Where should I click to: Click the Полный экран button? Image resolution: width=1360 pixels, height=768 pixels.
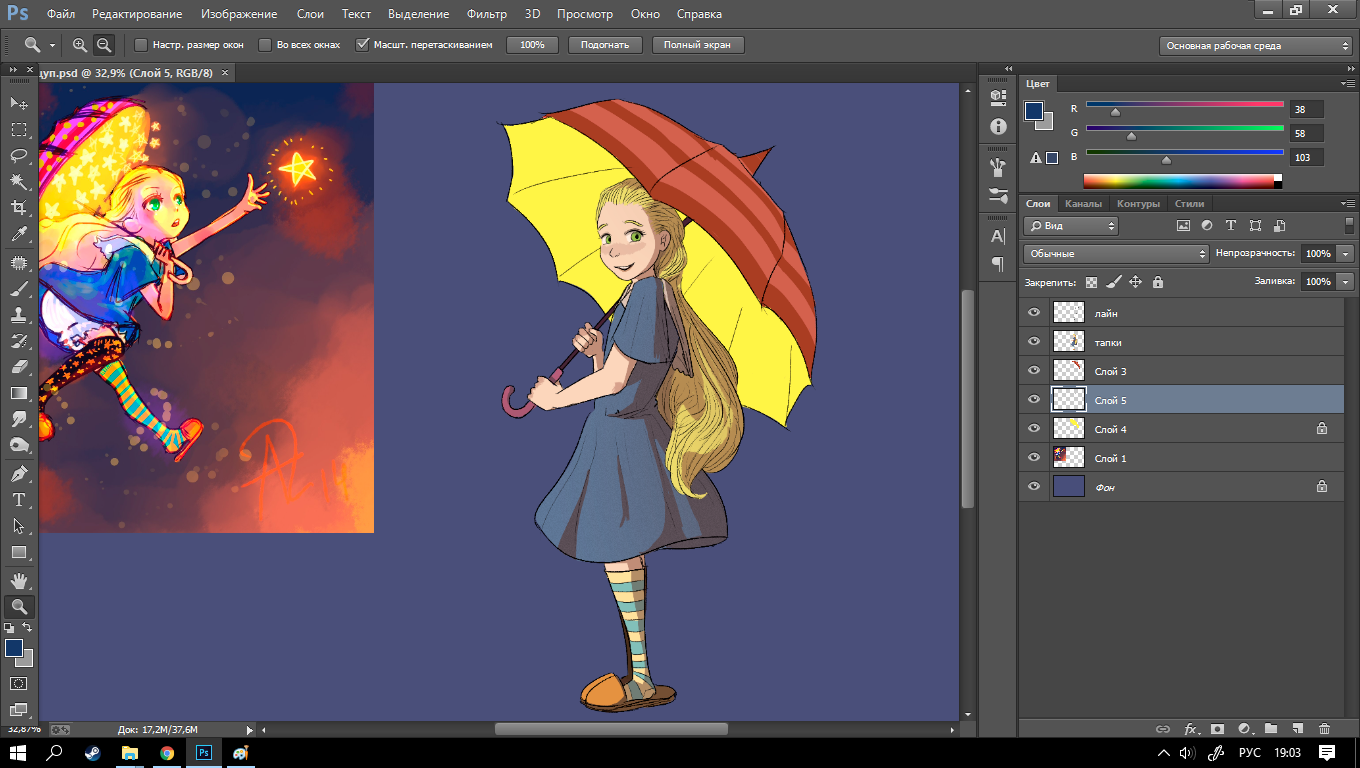point(698,45)
